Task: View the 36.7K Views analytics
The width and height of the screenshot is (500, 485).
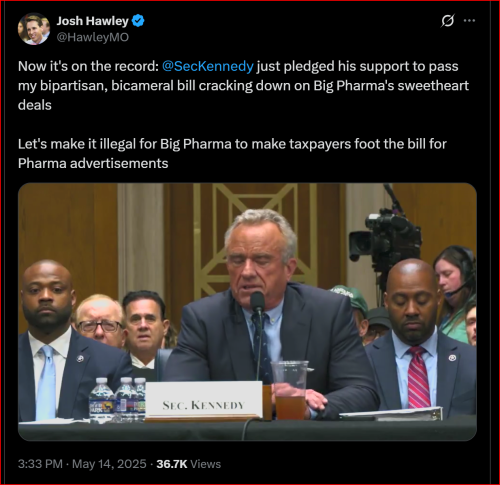Action: coord(189,464)
